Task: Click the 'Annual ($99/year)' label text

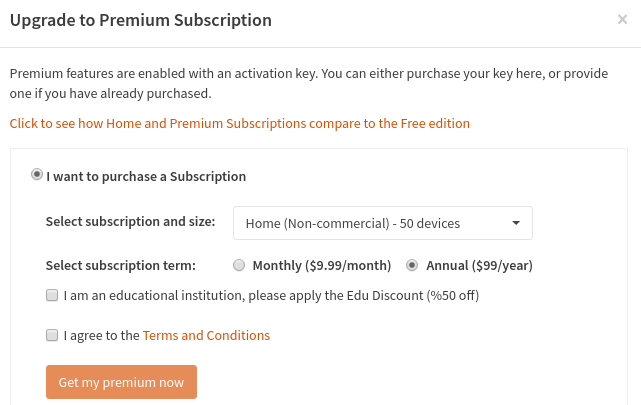Action: tap(479, 265)
